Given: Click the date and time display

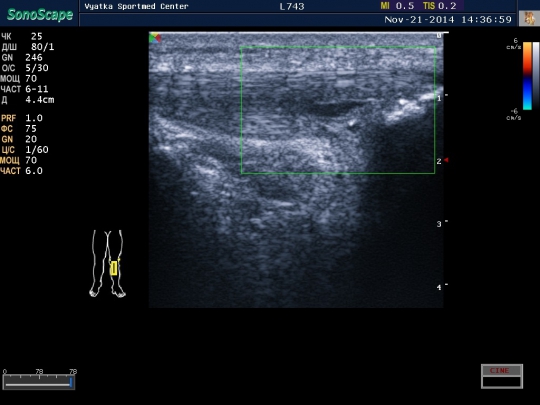Looking at the screenshot, I should point(448,20).
